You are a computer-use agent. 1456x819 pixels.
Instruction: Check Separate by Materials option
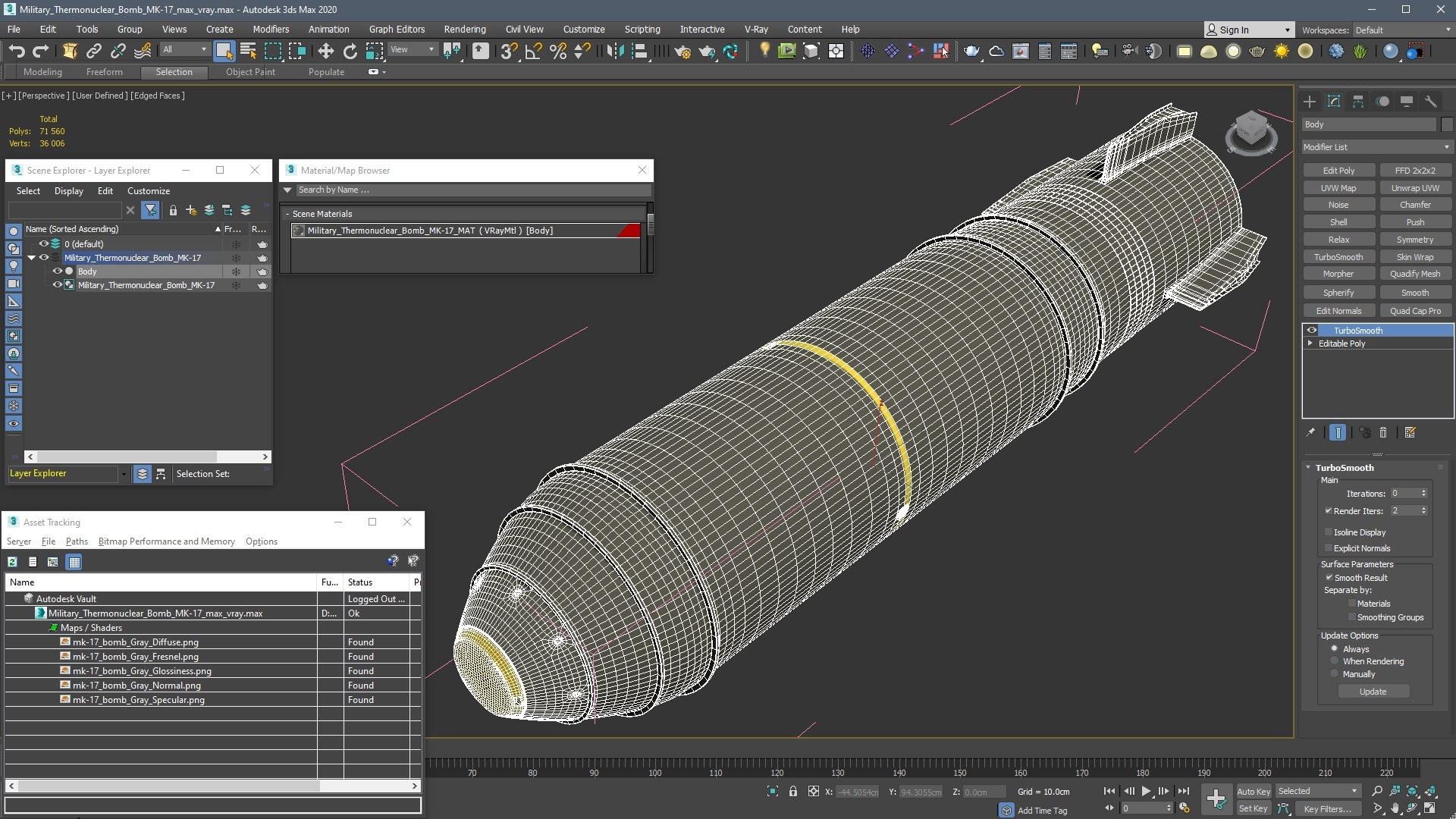tap(1351, 604)
